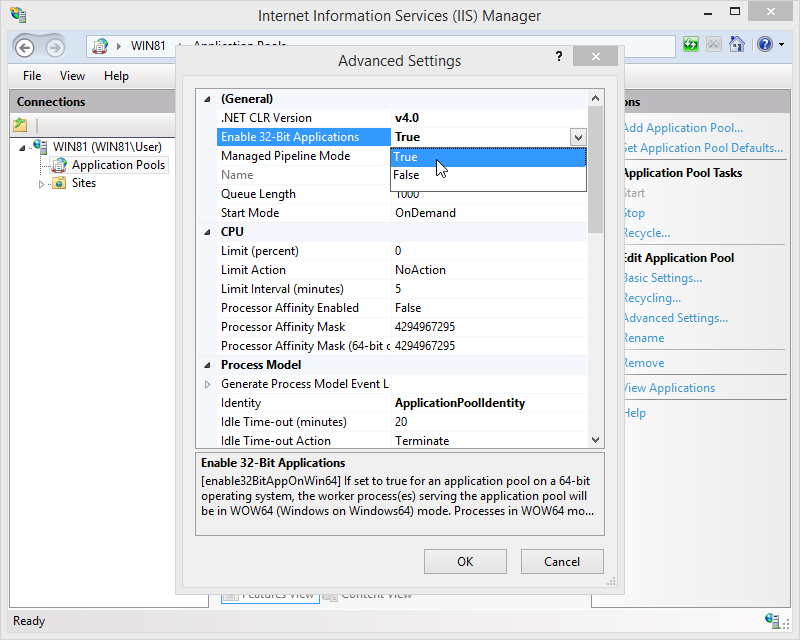The image size is (800, 640).
Task: Select the Managed Pipeline Mode row
Action: [x=304, y=156]
